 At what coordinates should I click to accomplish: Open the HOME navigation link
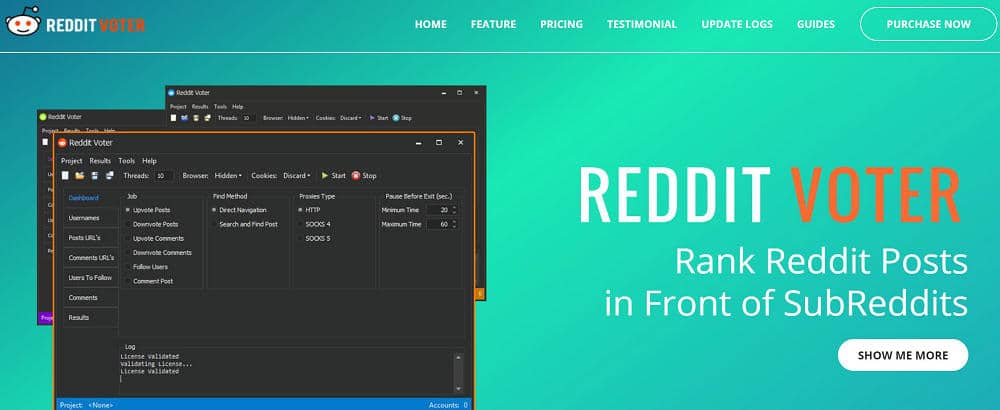(x=430, y=24)
